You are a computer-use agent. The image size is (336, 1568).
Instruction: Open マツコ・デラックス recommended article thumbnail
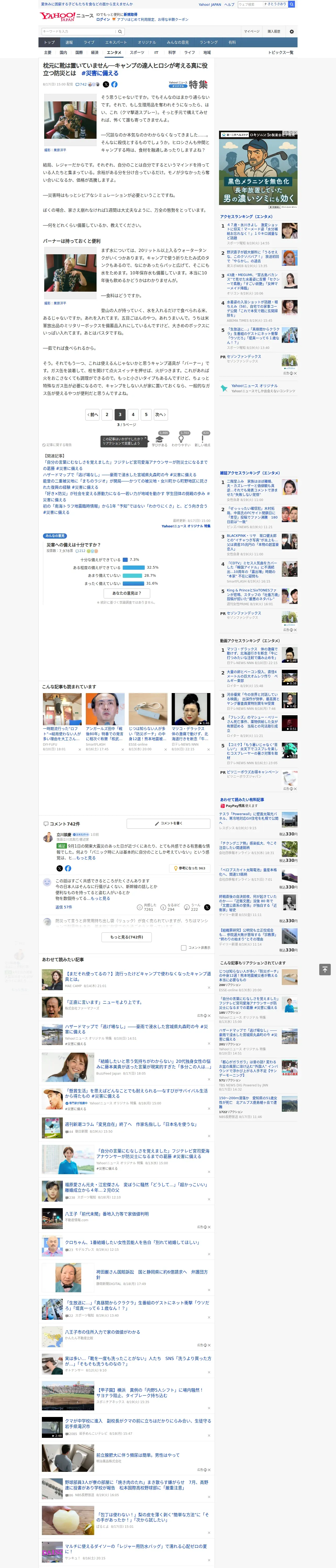coord(191,709)
